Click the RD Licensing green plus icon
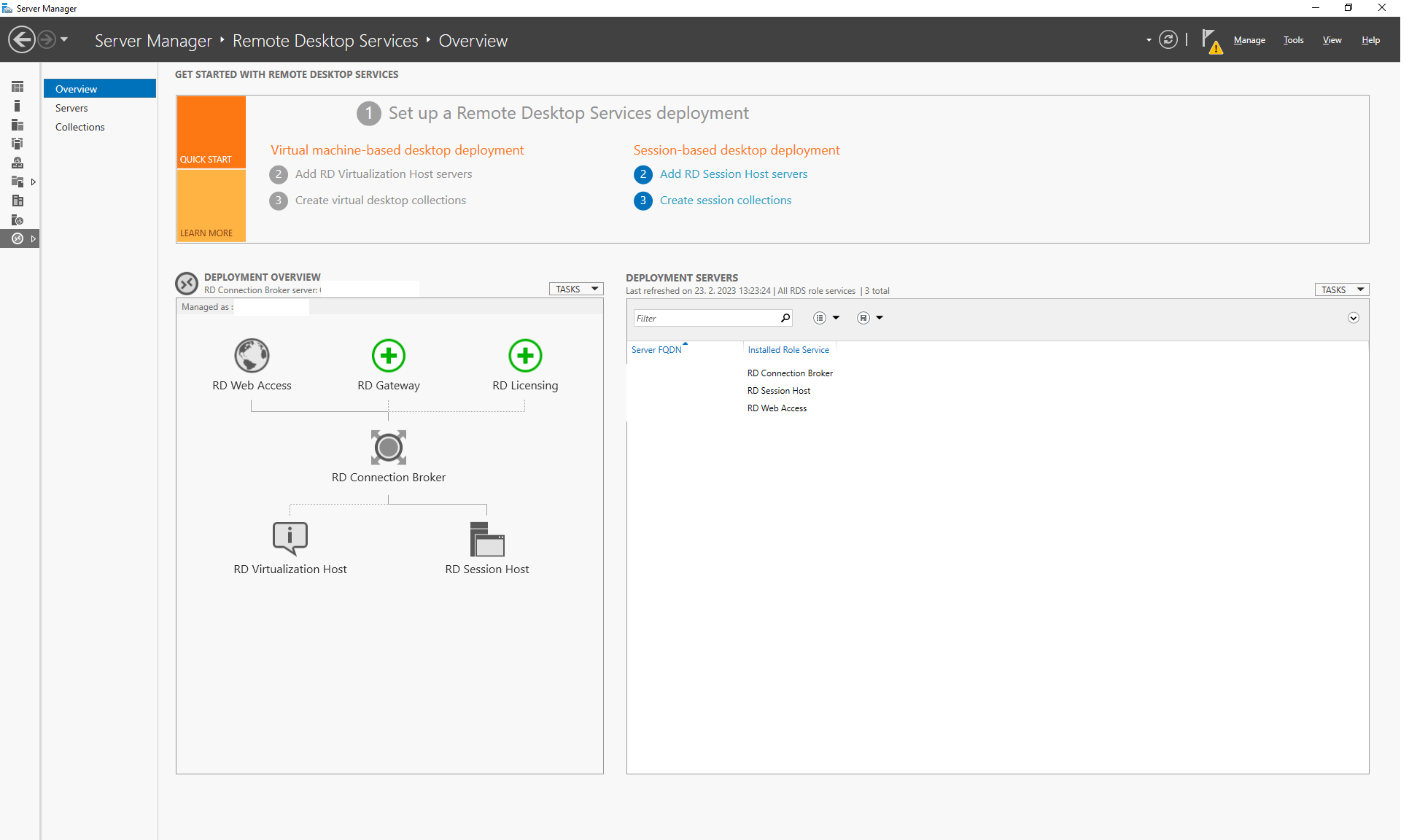Viewport: 1409px width, 840px height. 525,356
